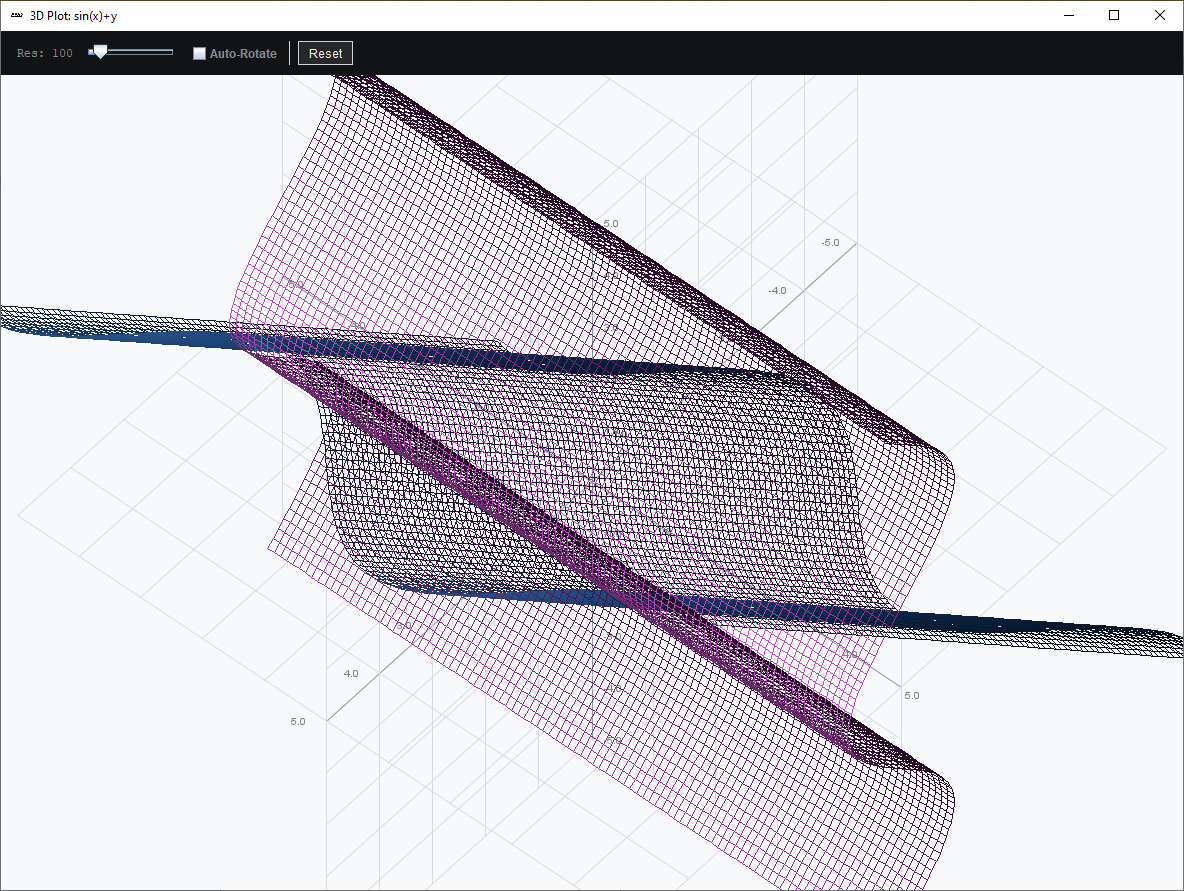This screenshot has height=891, width=1184.
Task: Click the '-5.0' axis label
Action: (830, 242)
